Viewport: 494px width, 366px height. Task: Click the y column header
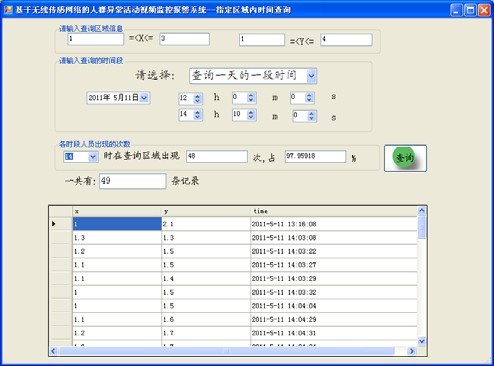coord(206,211)
